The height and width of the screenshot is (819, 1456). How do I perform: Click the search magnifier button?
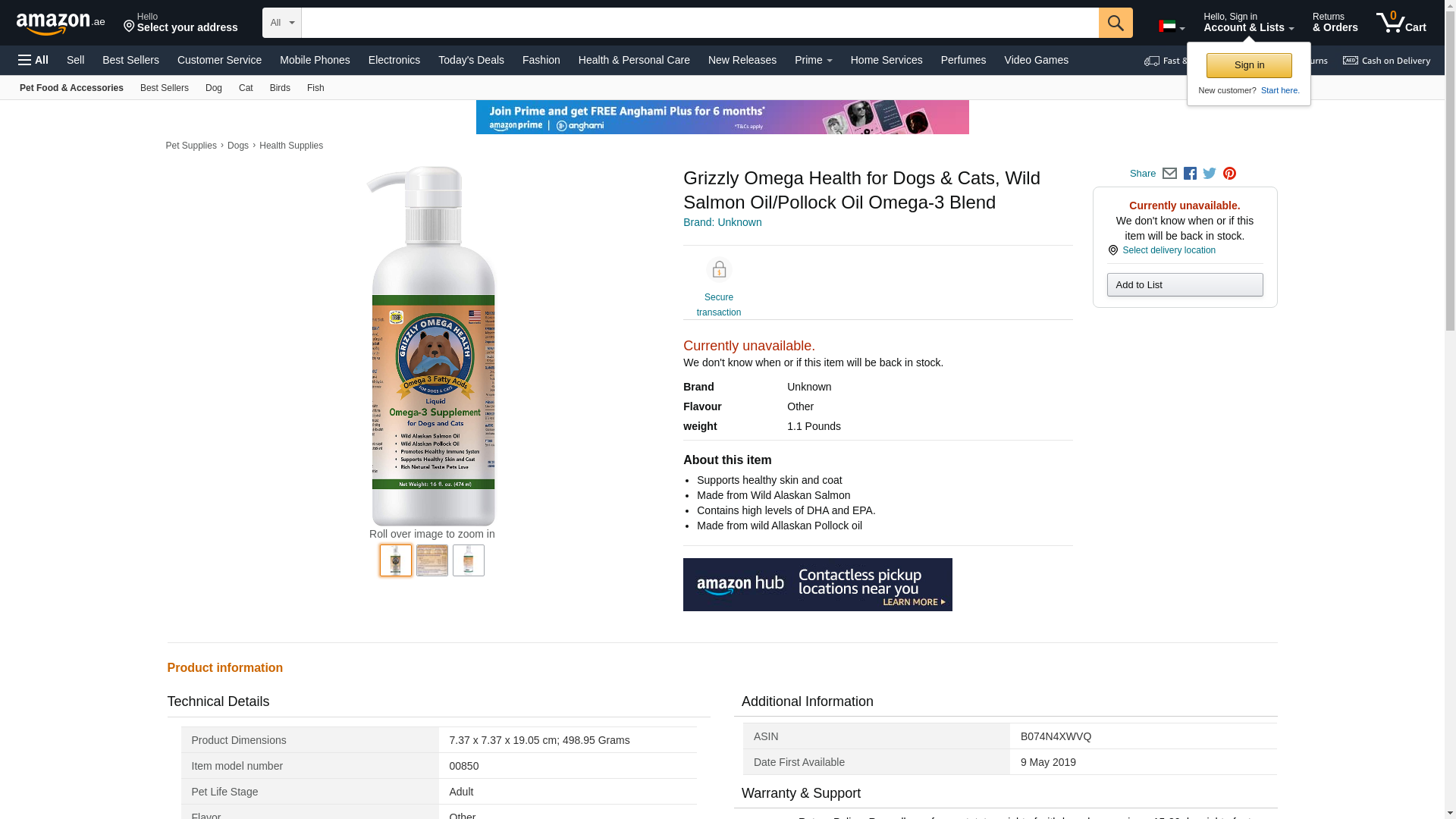tap(1116, 23)
